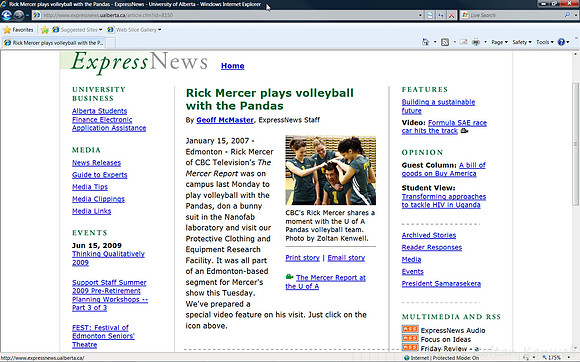Click the vertical scrollbar thumb
This screenshot has width=580, height=362.
click(x=576, y=144)
